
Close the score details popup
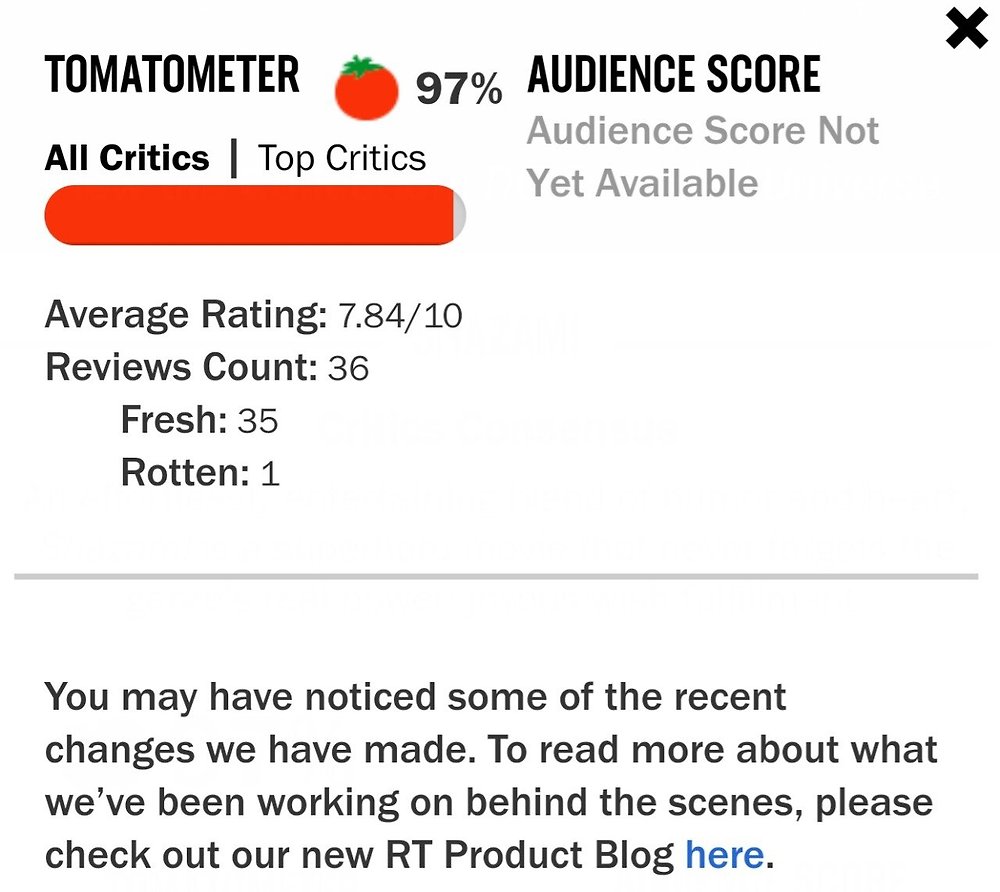(967, 29)
